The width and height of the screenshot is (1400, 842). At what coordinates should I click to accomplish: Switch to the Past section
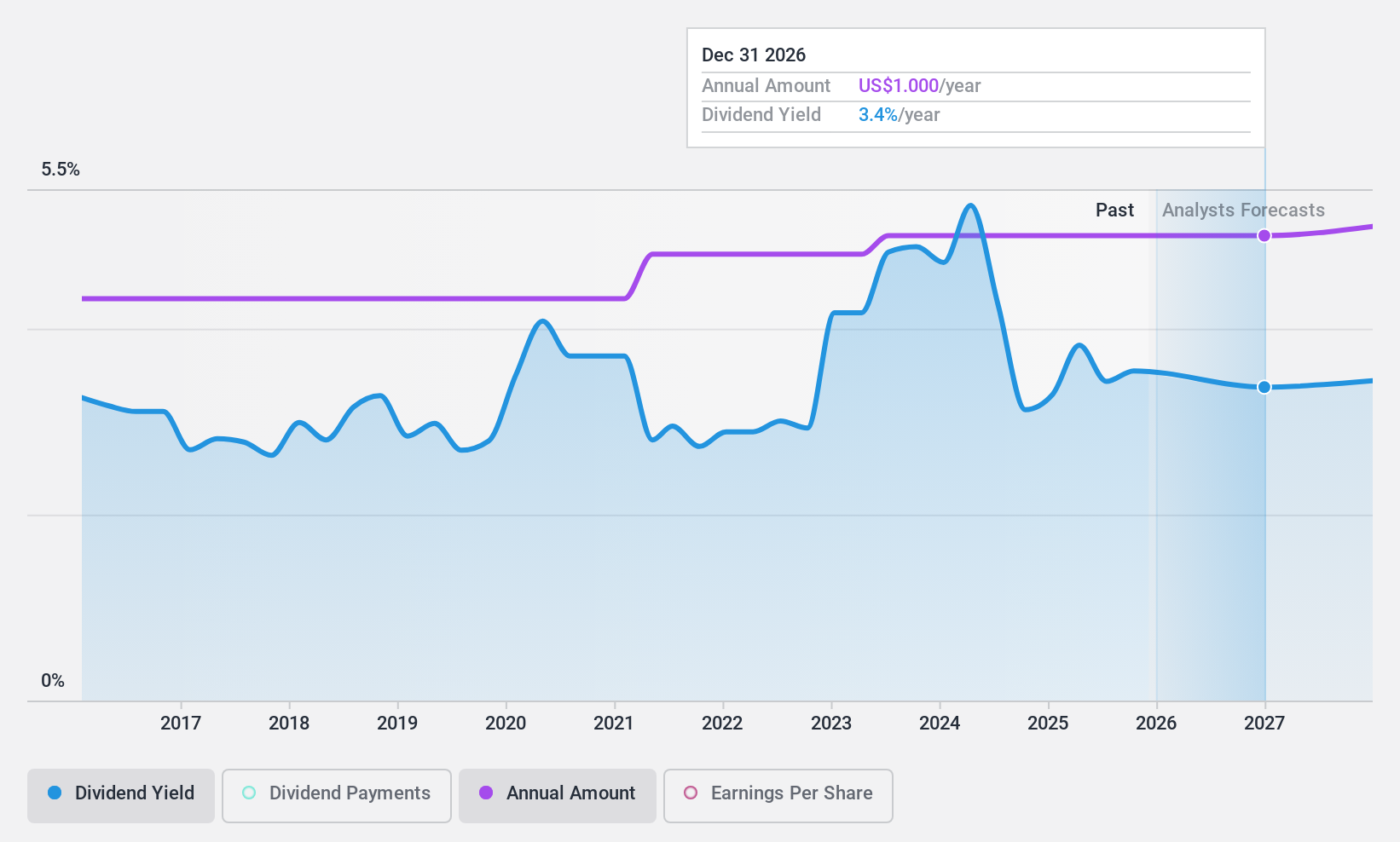coord(1114,210)
